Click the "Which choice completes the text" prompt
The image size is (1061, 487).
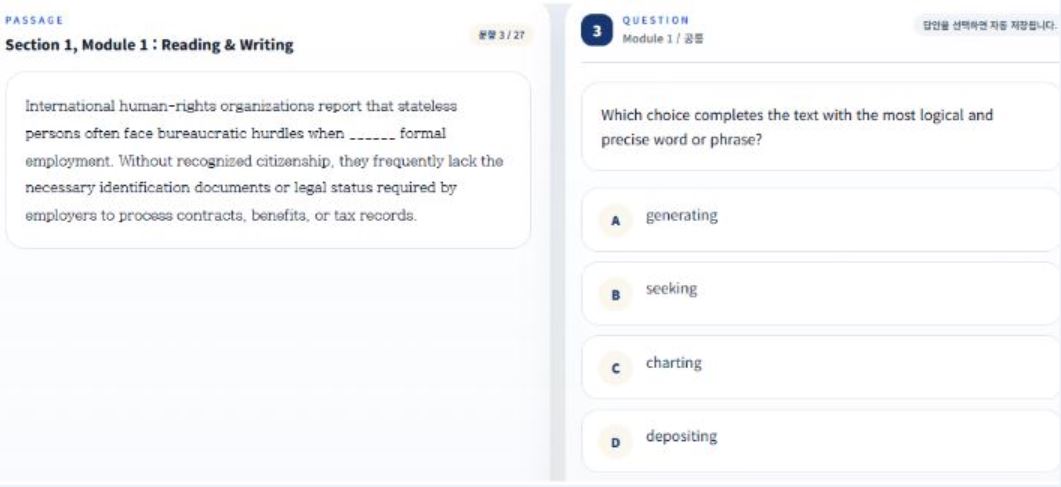pos(796,127)
